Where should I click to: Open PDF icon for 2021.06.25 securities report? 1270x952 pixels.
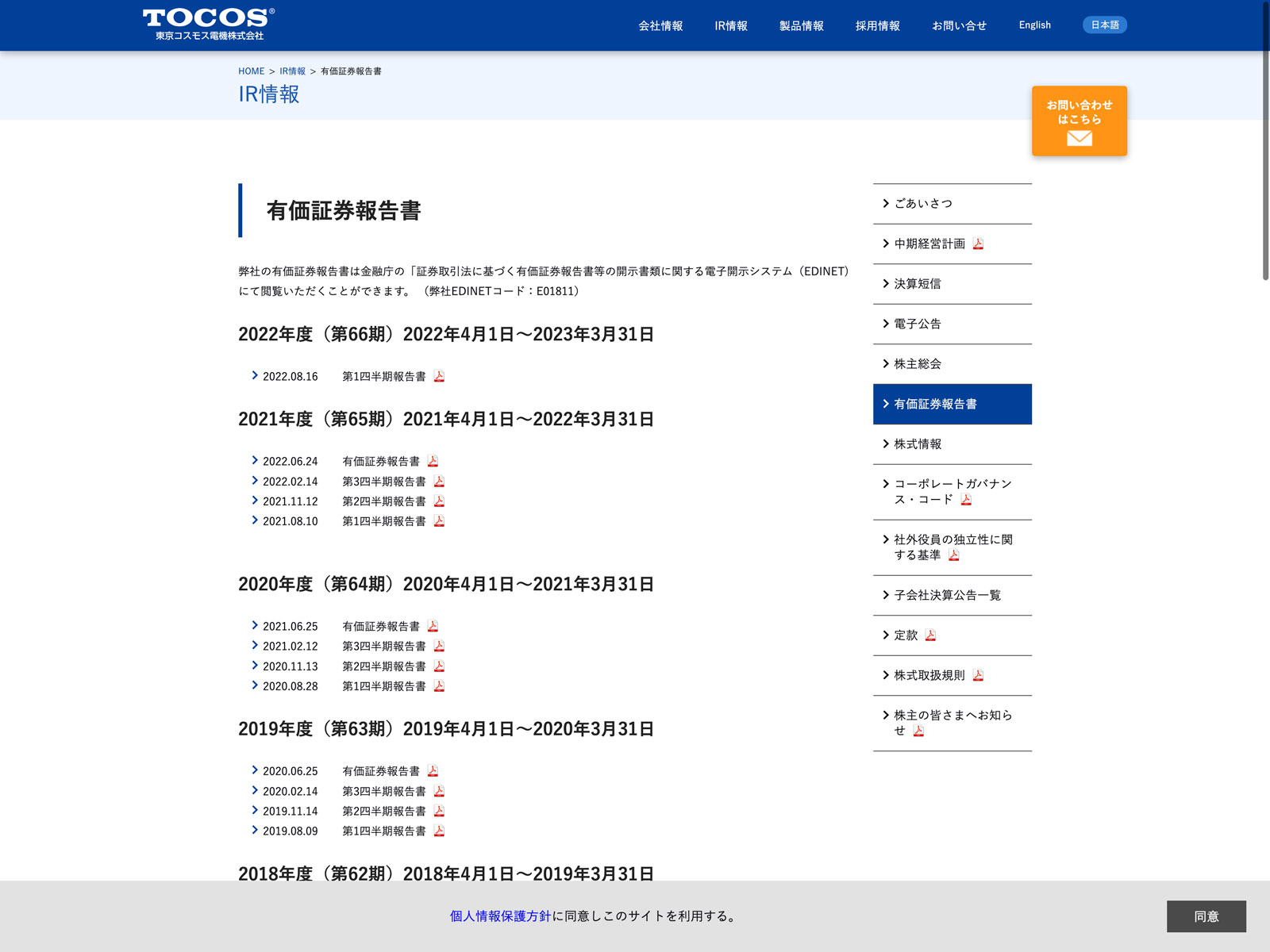(x=433, y=626)
